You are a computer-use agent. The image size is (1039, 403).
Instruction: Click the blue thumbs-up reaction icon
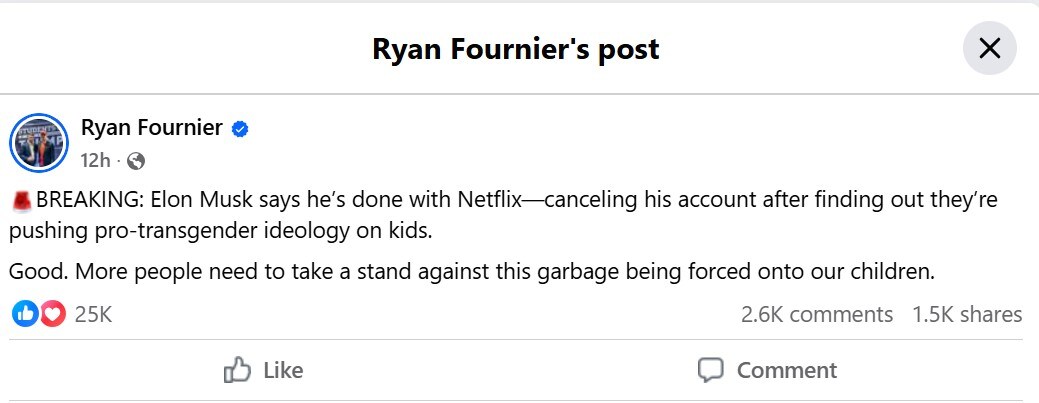(24, 314)
